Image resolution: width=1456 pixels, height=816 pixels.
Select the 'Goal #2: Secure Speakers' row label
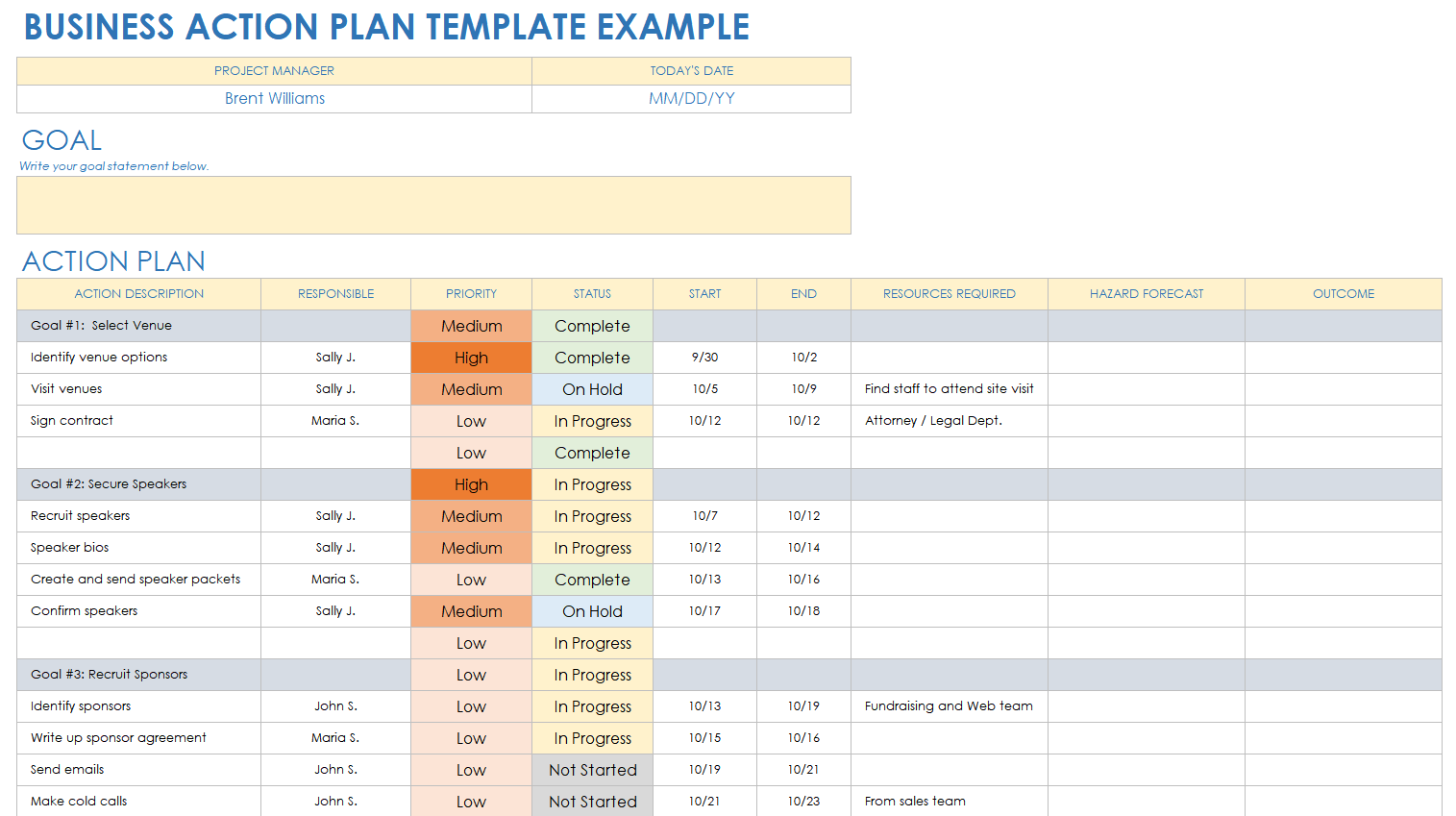point(109,484)
